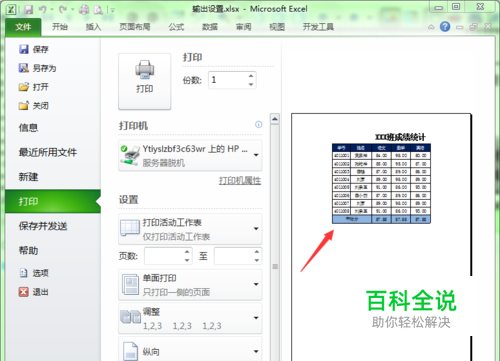Open the printer selection dropdown
This screenshot has height=361, width=500.
(x=190, y=155)
